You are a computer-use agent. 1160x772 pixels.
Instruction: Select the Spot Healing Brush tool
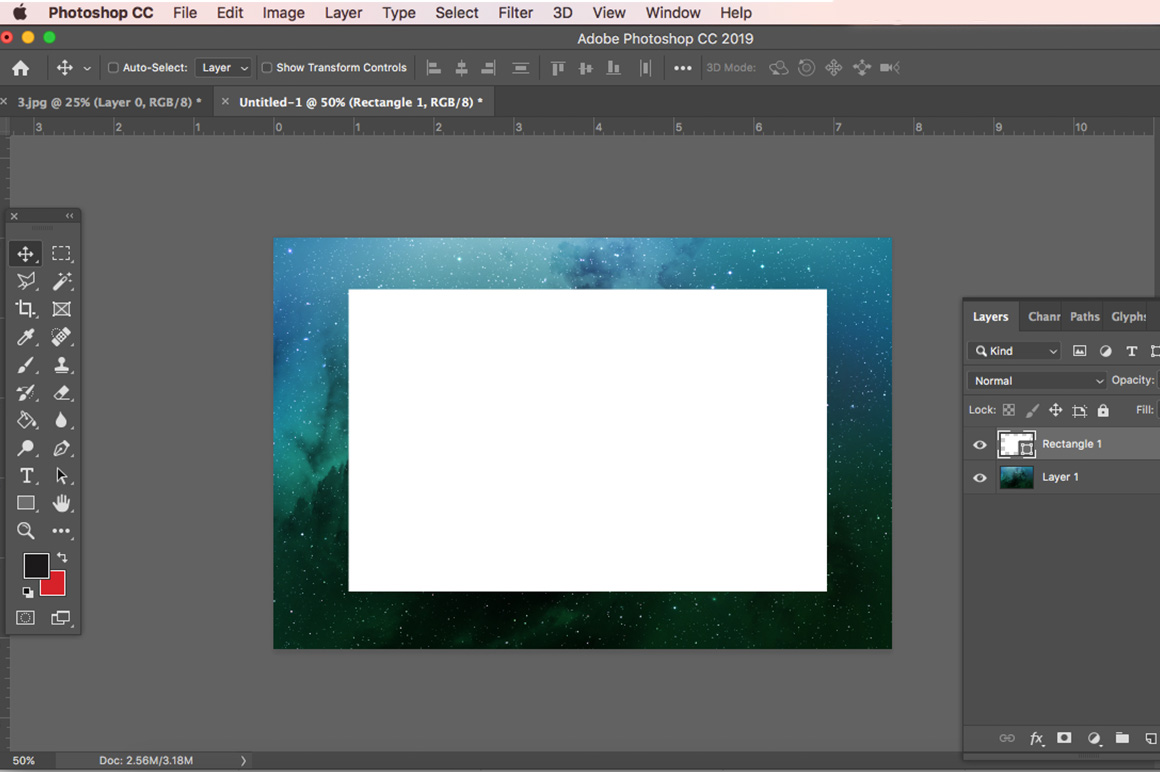click(61, 337)
